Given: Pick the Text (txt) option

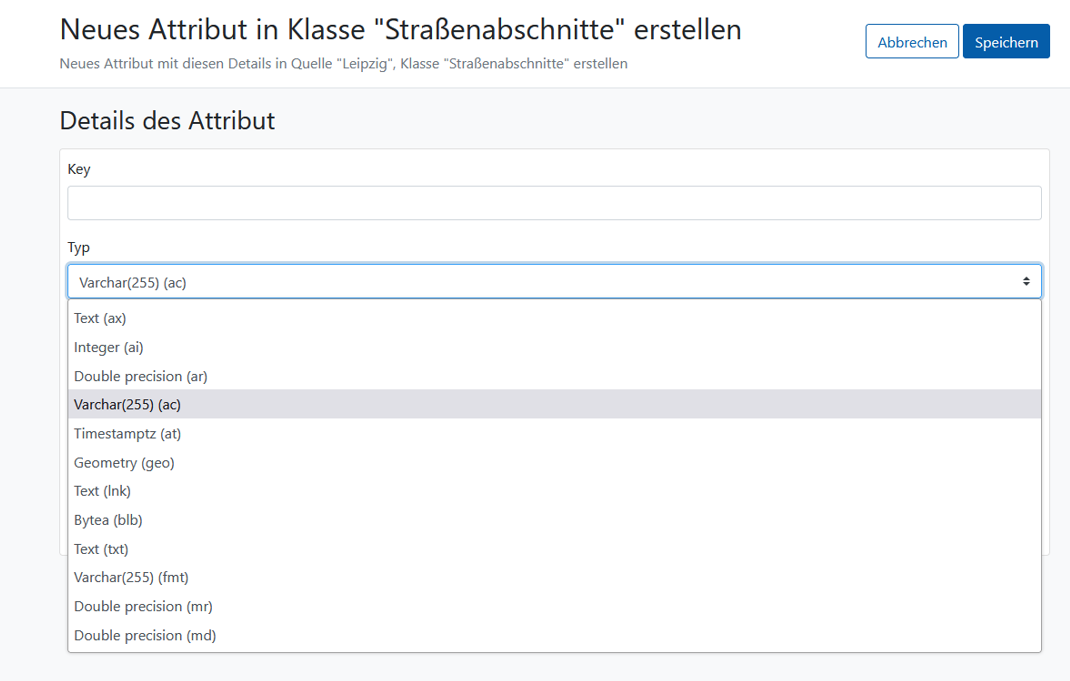Looking at the screenshot, I should click(554, 549).
